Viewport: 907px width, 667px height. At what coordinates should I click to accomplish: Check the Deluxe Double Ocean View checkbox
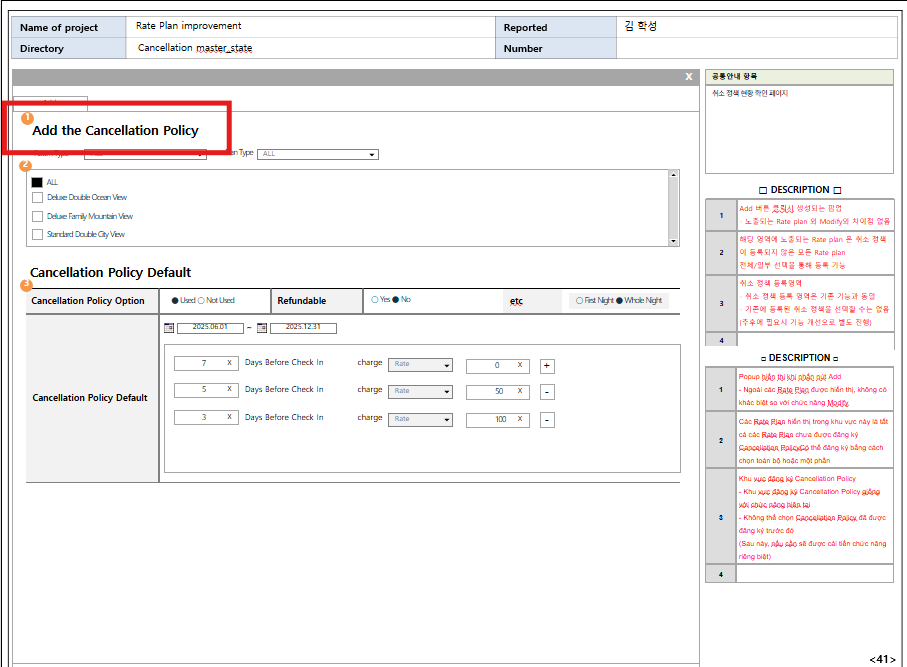tap(37, 198)
